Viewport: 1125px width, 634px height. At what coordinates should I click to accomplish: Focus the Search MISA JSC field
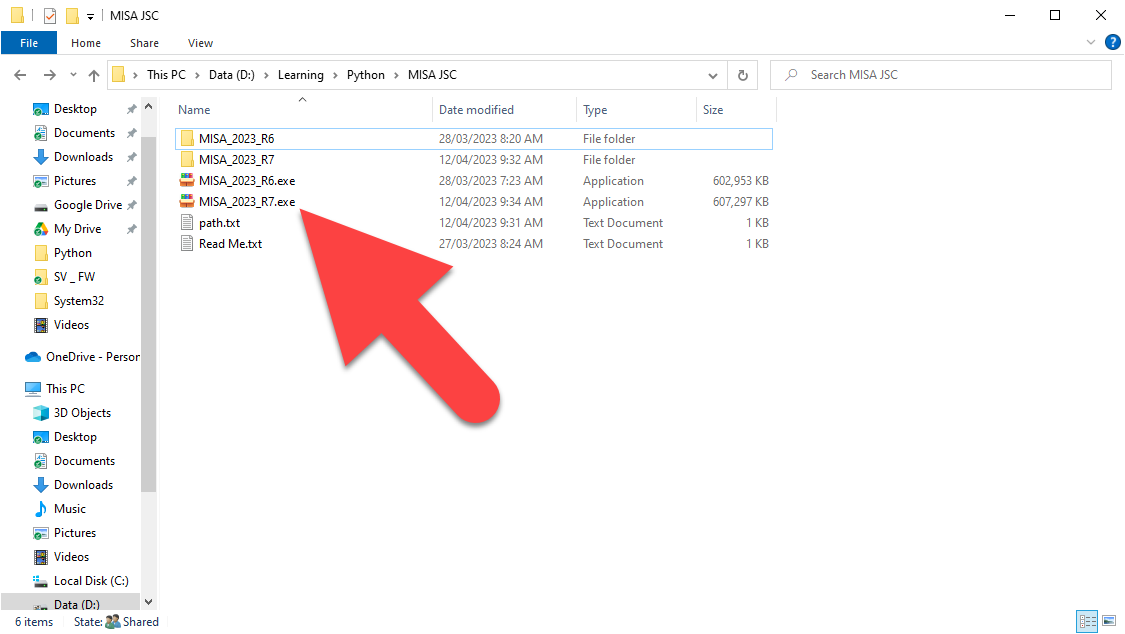click(941, 75)
